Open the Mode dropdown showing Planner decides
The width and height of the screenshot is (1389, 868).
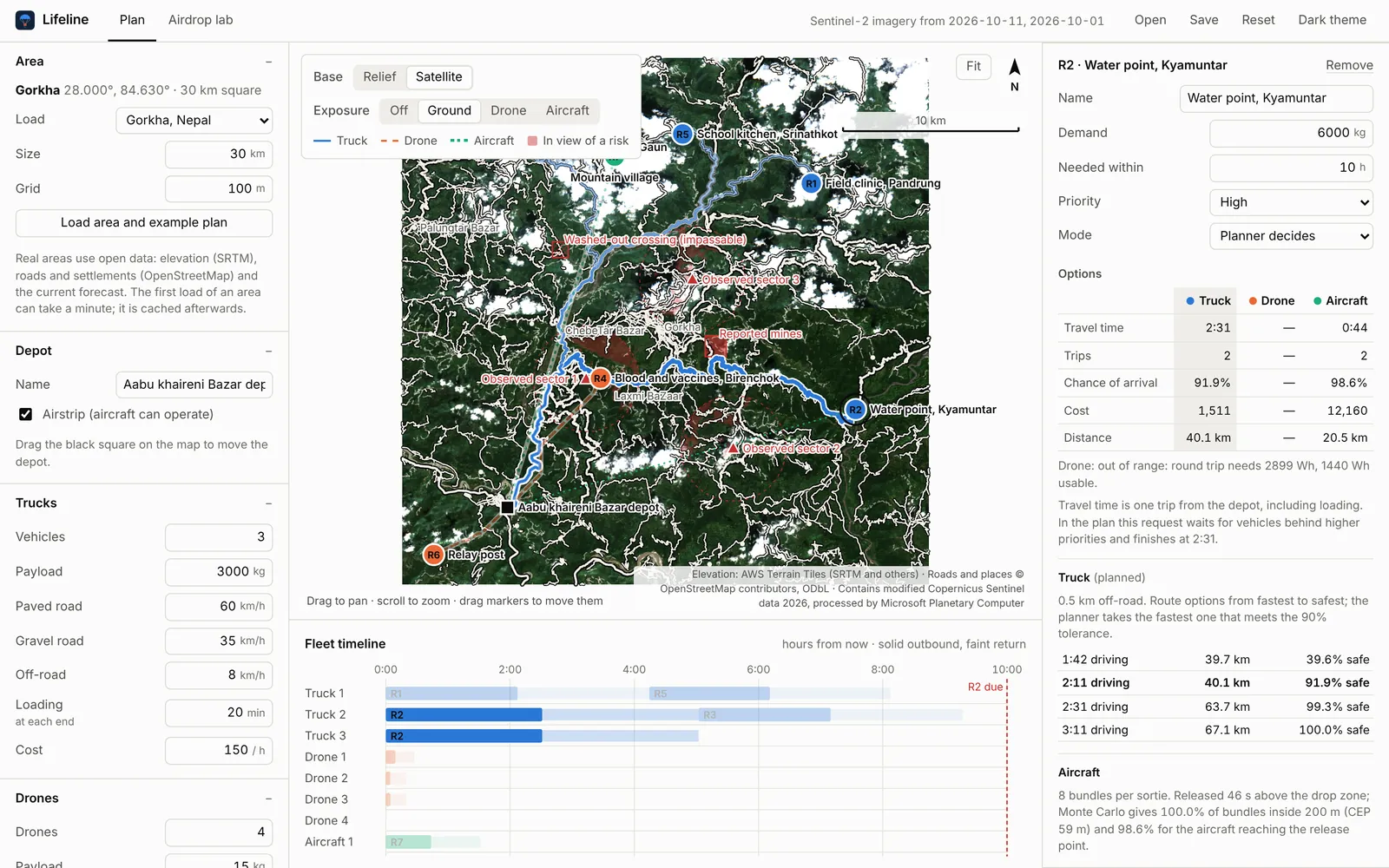[1291, 236]
